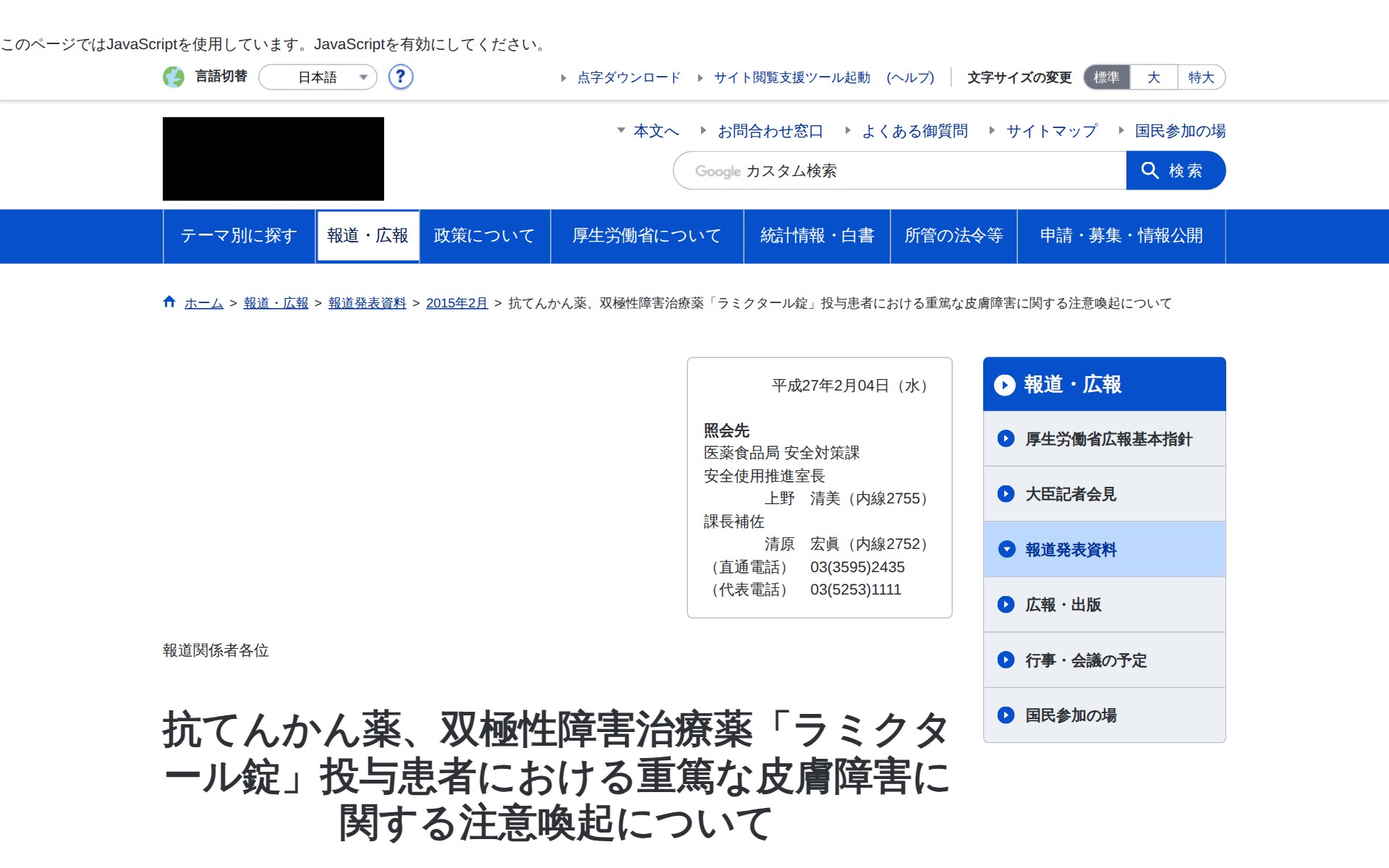Follow the 2015年2月 breadcrumb link

click(456, 303)
